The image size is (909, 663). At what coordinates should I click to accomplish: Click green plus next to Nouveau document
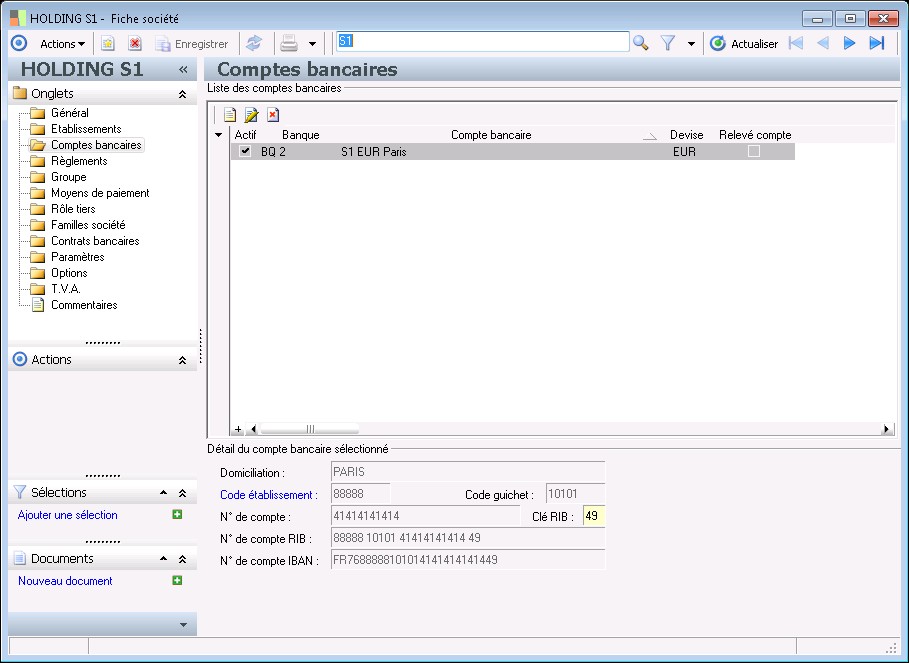pyautogui.click(x=178, y=581)
